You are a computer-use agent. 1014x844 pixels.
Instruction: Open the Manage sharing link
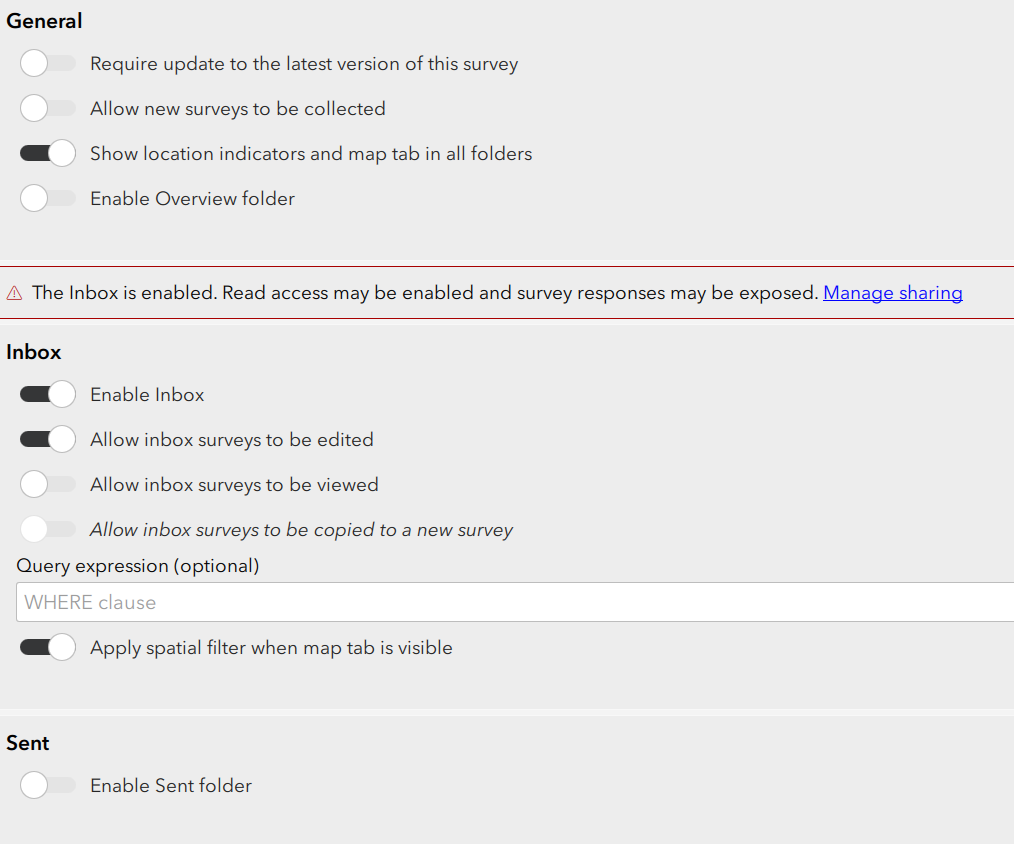point(893,292)
